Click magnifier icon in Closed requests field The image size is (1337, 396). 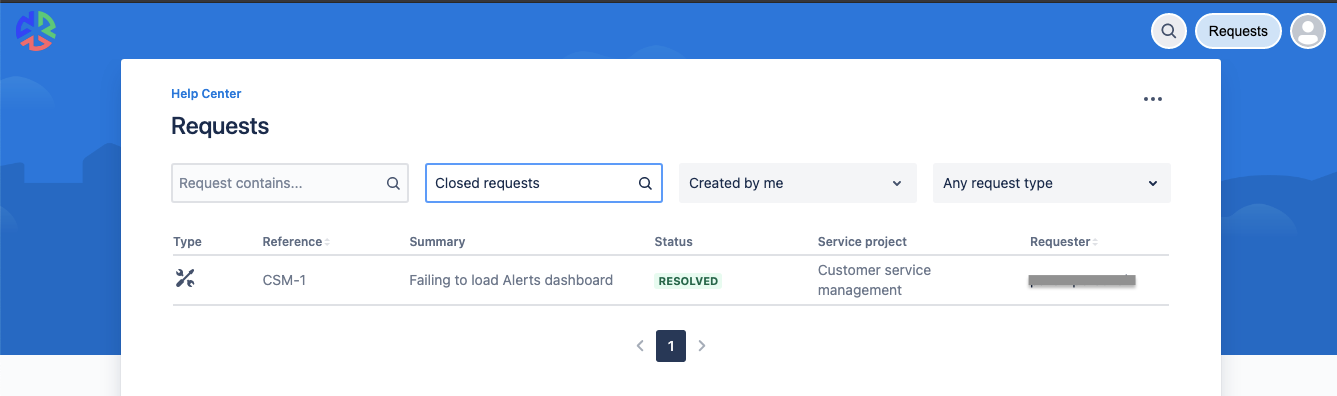click(x=646, y=184)
